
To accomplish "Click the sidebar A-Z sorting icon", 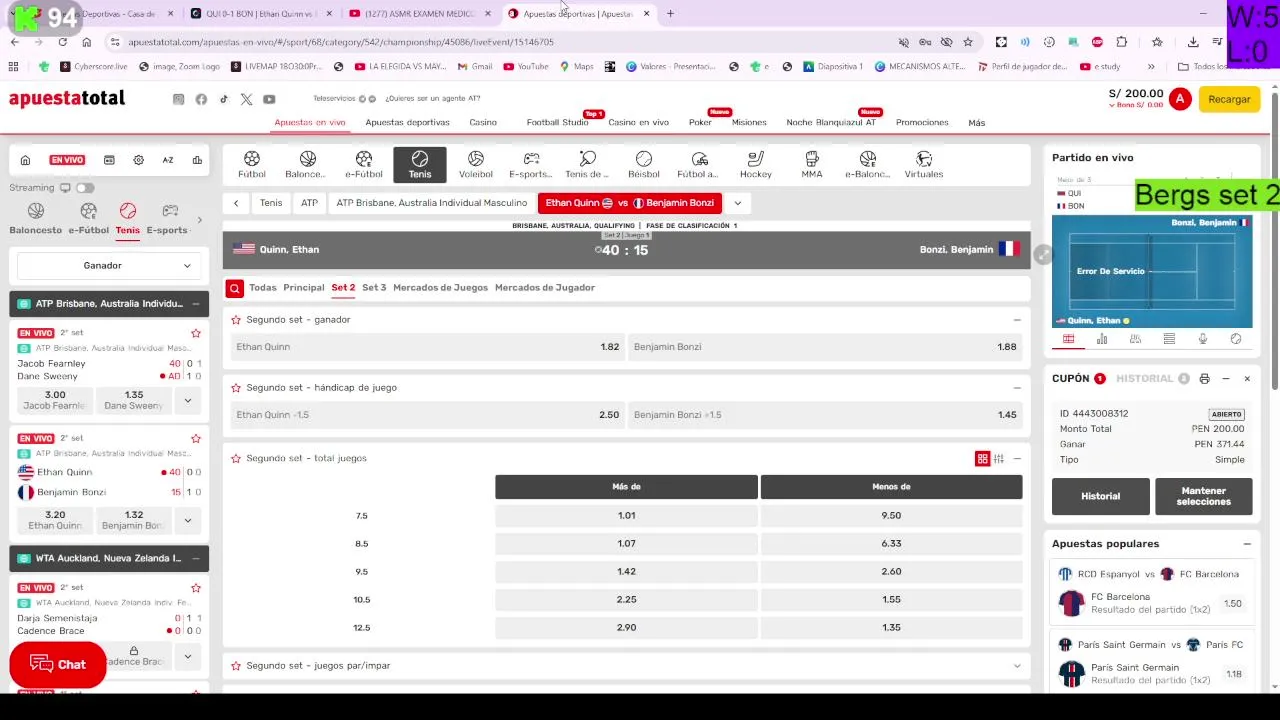I will [168, 160].
